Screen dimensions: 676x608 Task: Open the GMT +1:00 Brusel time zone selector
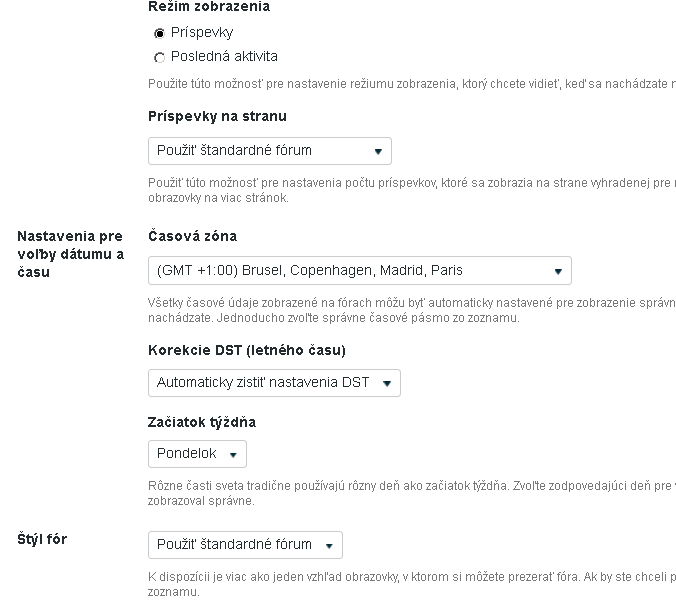(360, 270)
